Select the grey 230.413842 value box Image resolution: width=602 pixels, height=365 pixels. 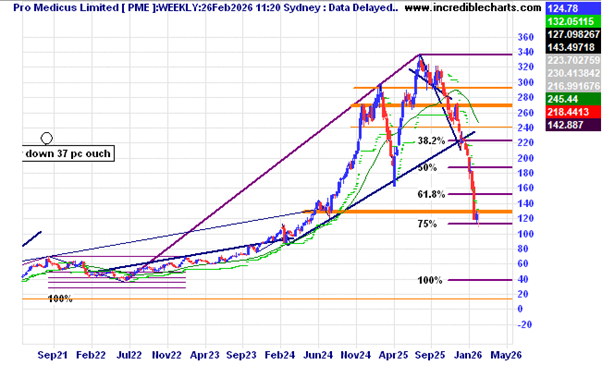[x=573, y=73]
